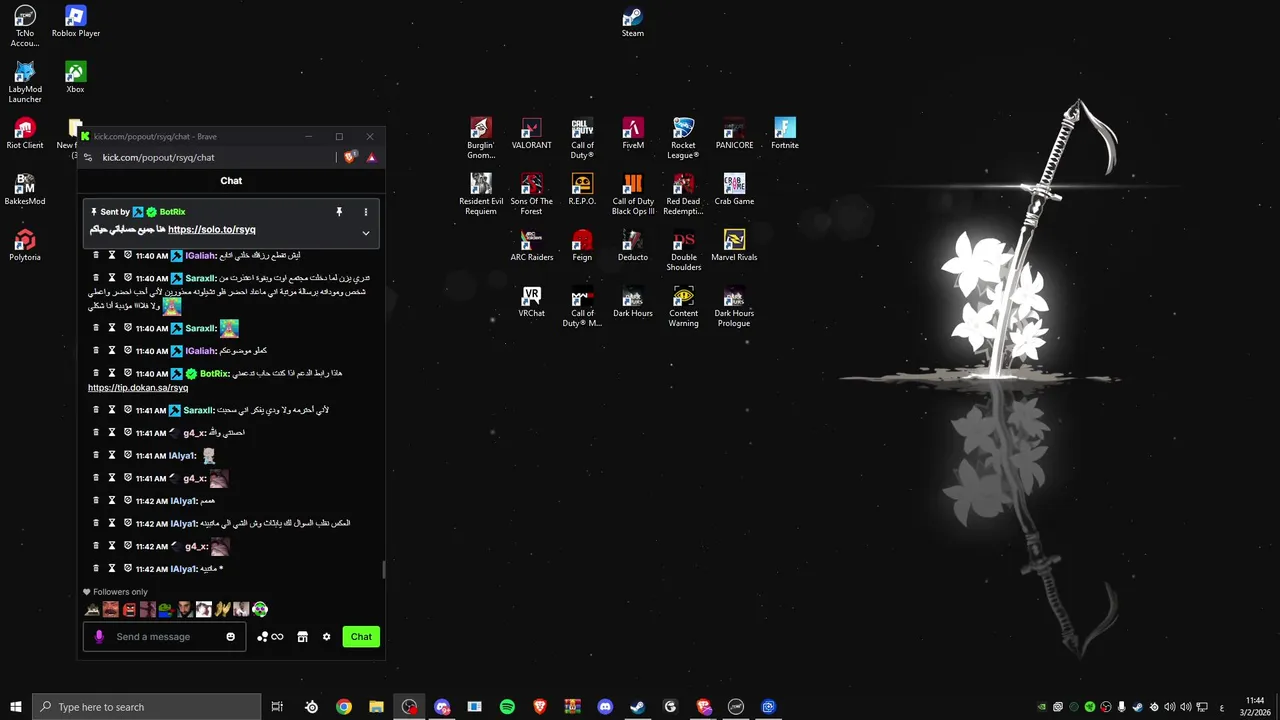Insert the yellow praying hands emote

(222, 609)
